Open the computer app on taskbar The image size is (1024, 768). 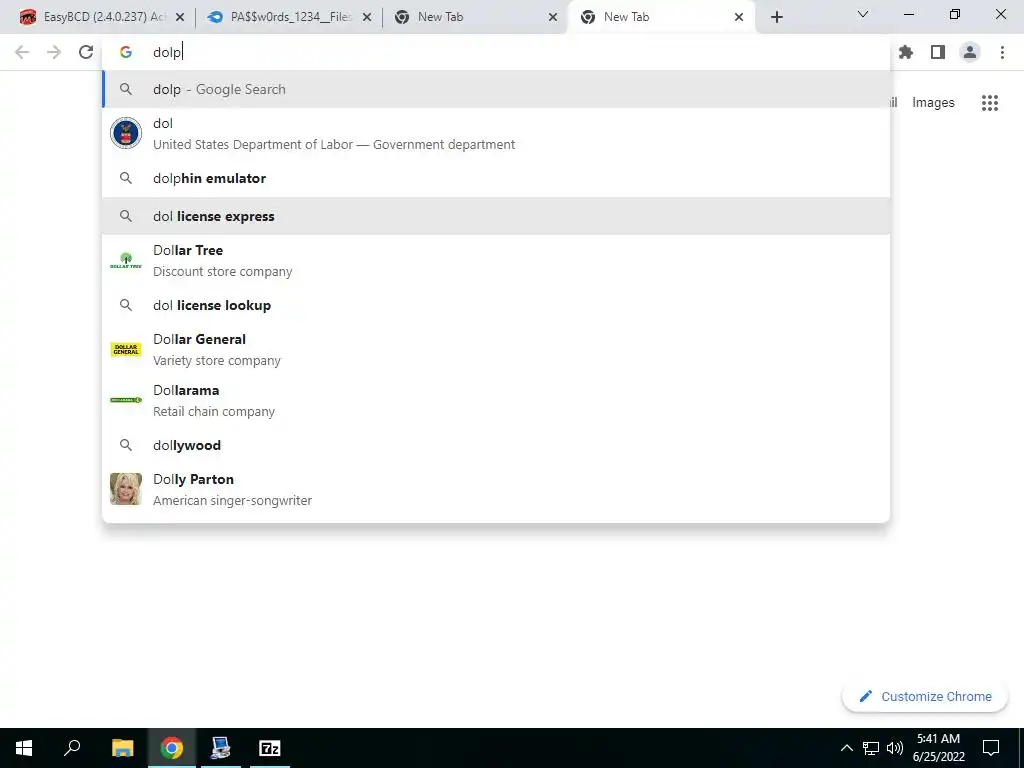tap(221, 748)
